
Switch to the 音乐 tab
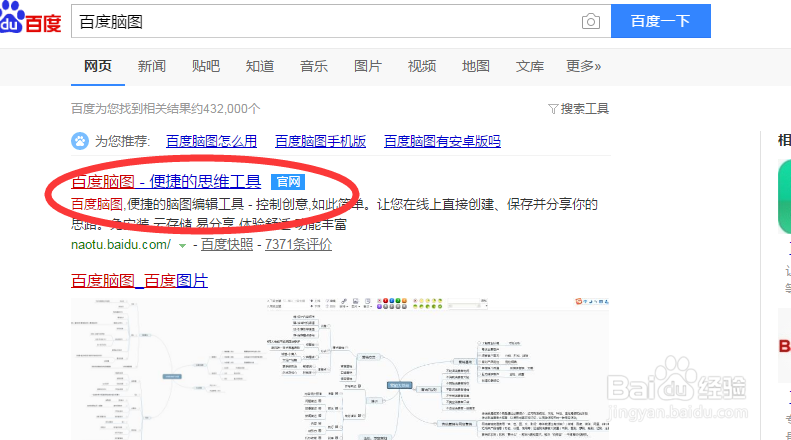(314, 66)
